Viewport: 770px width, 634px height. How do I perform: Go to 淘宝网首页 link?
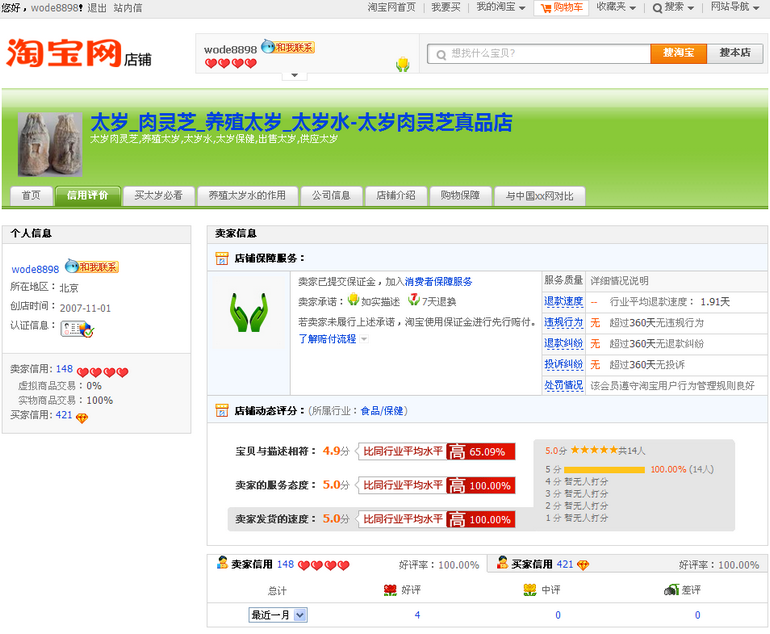(x=391, y=7)
